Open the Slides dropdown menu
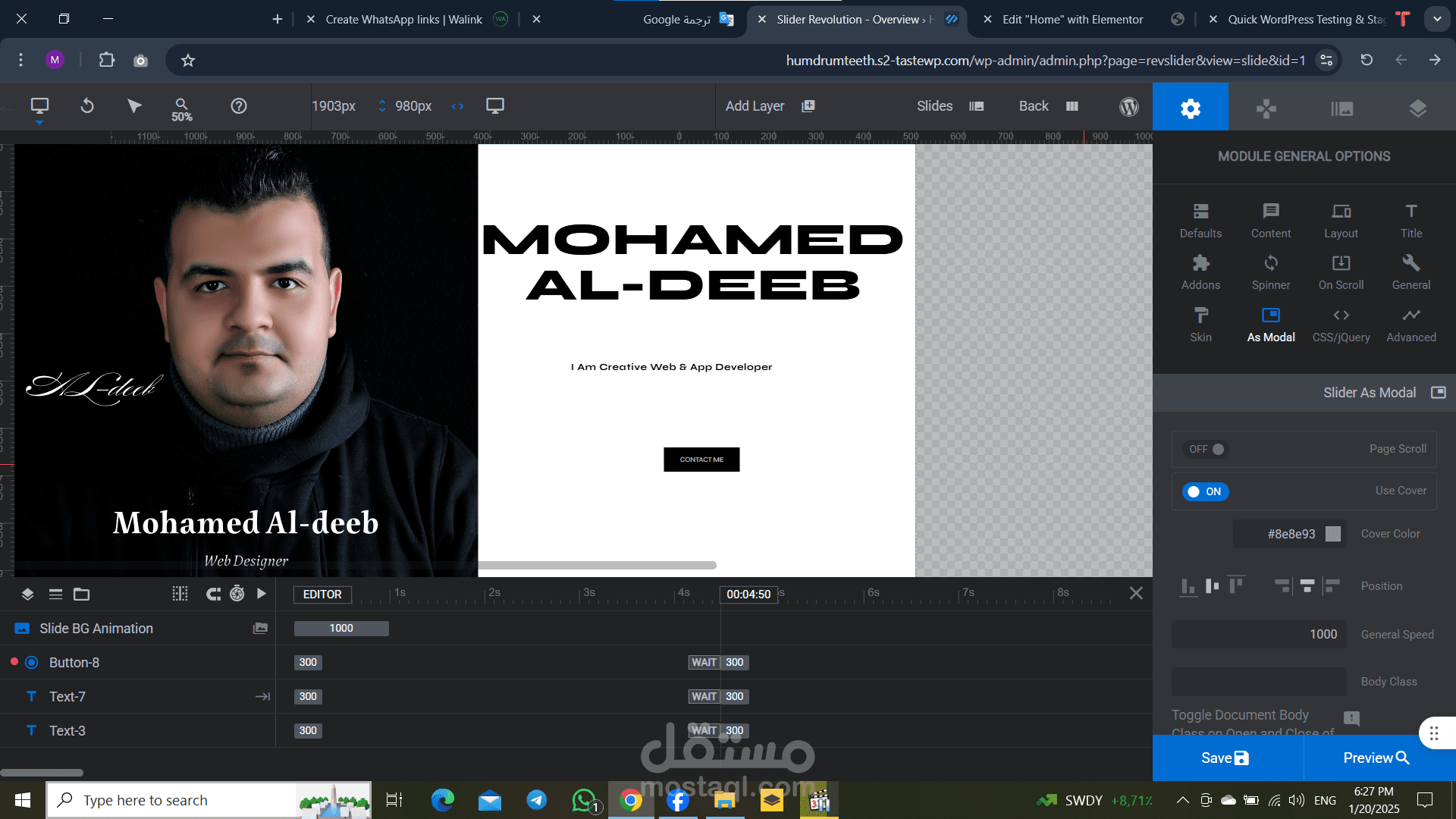This screenshot has height=819, width=1456. pos(949,106)
